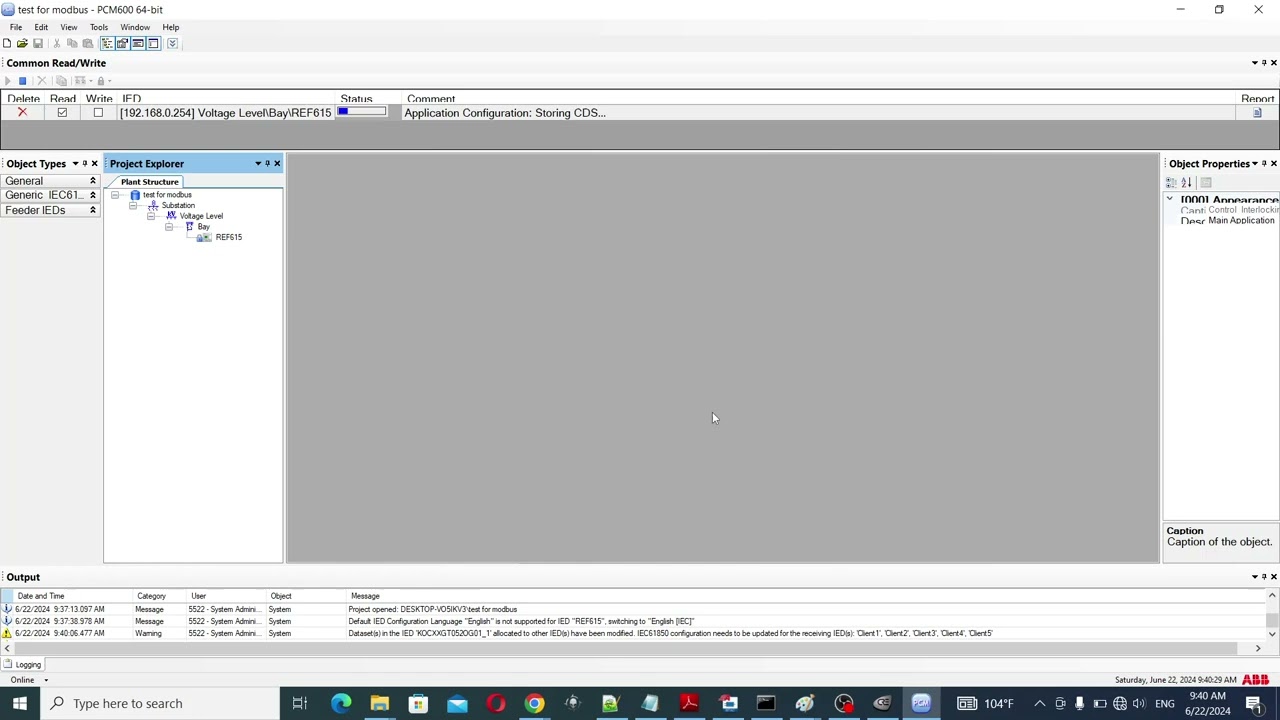Select the REF615 IED in tree

[228, 237]
